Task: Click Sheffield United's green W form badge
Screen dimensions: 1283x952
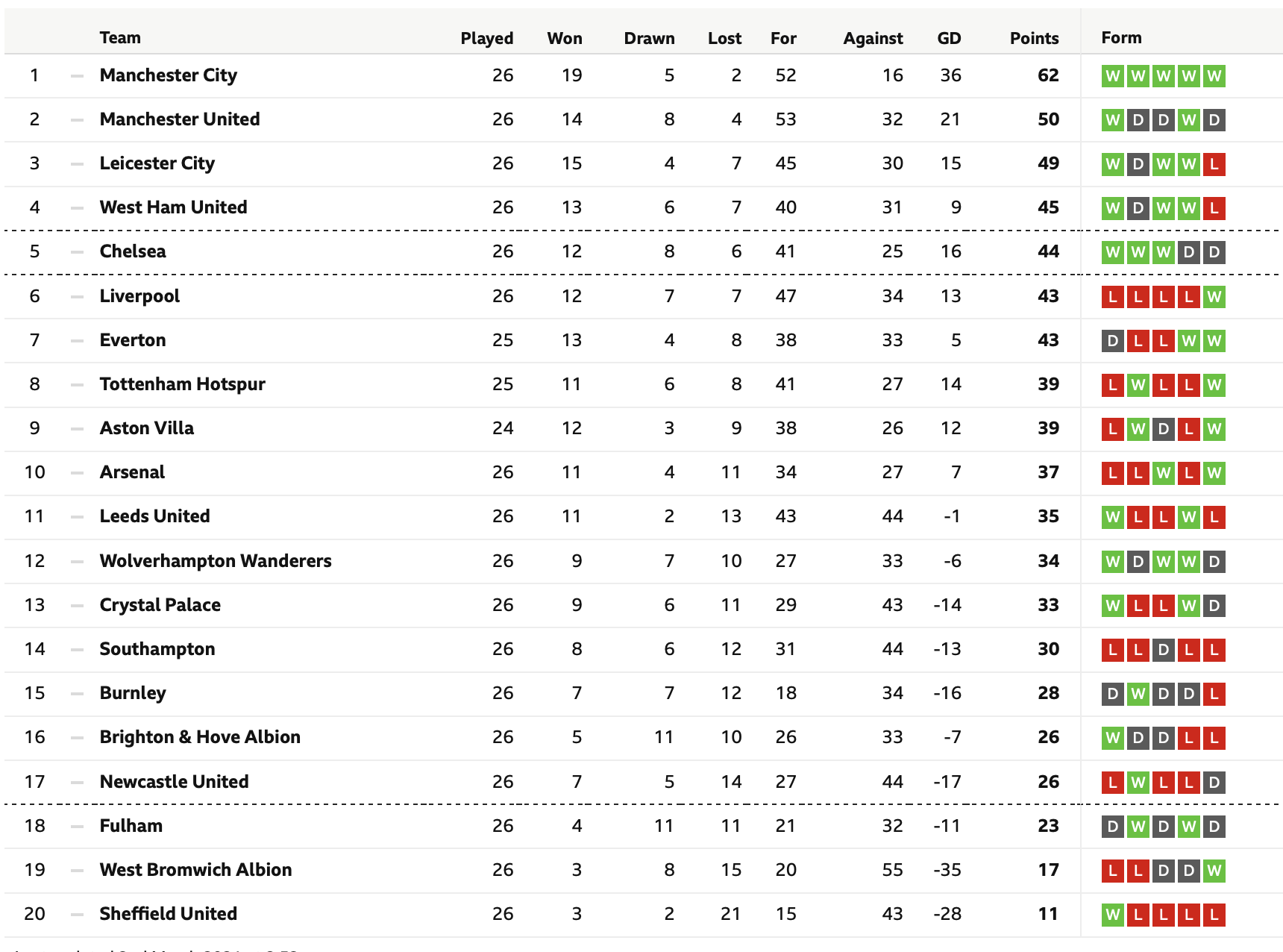Action: click(1113, 915)
